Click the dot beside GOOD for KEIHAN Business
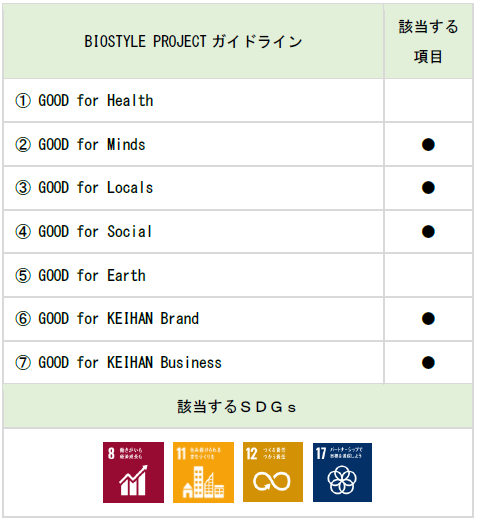 click(428, 363)
